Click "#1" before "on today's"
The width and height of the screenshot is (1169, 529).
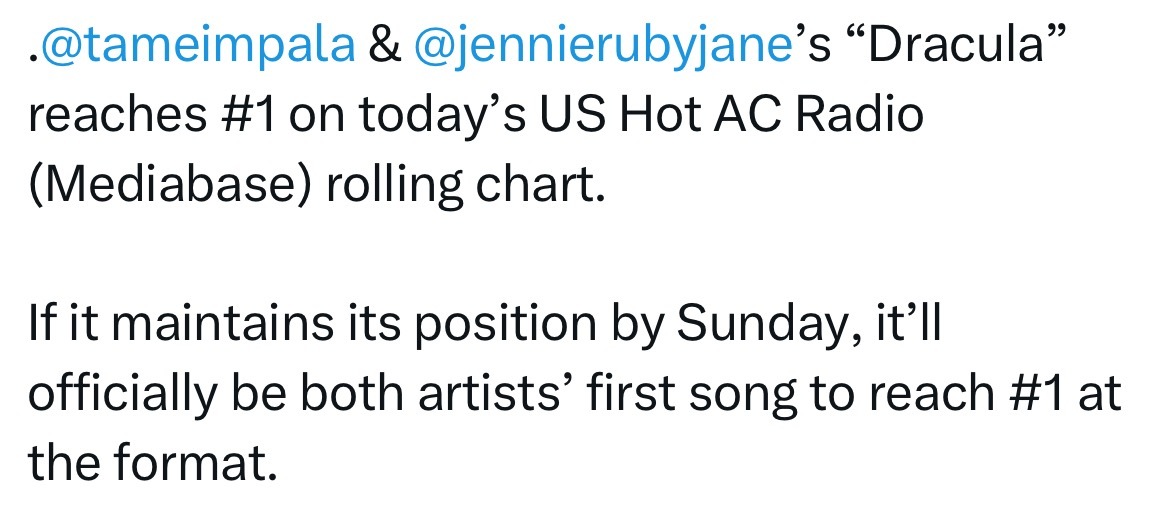point(249,115)
